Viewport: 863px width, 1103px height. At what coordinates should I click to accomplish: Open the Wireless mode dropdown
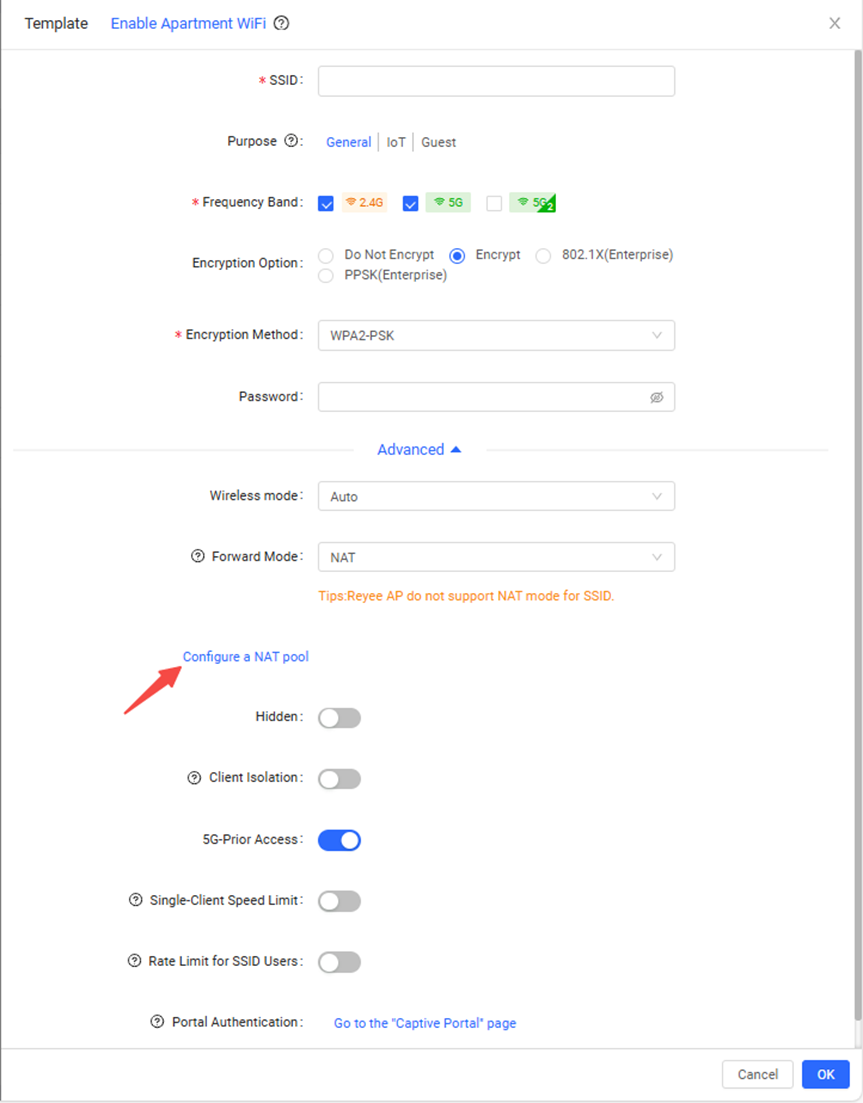coord(496,496)
